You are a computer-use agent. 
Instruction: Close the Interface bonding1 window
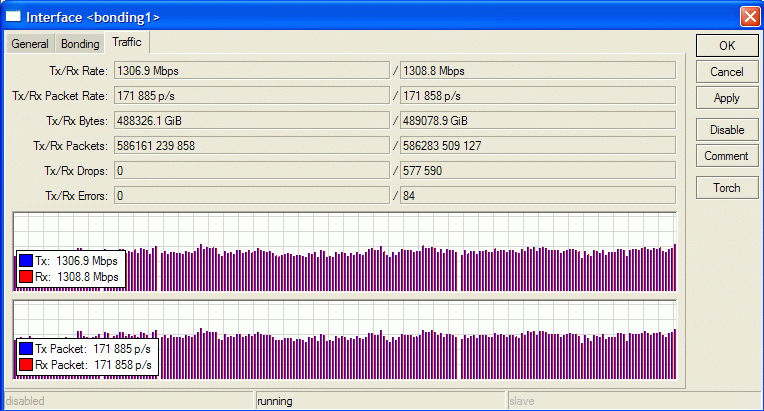749,17
